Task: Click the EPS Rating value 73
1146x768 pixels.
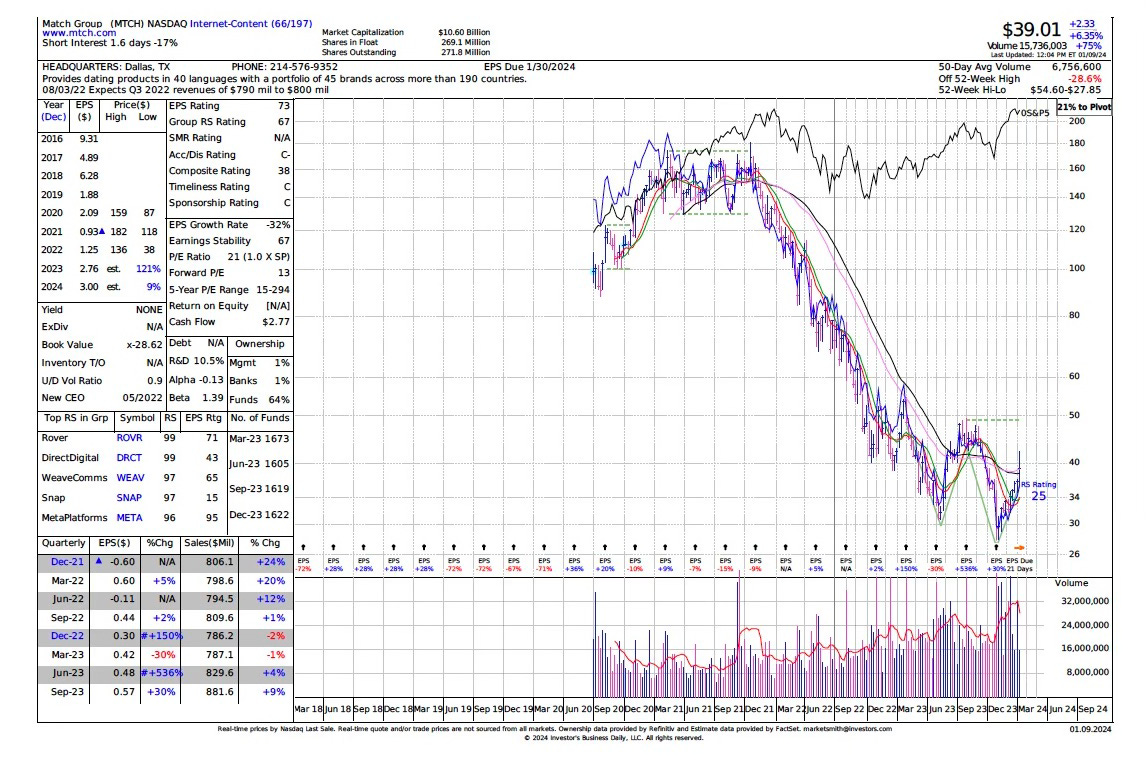Action: [x=284, y=105]
